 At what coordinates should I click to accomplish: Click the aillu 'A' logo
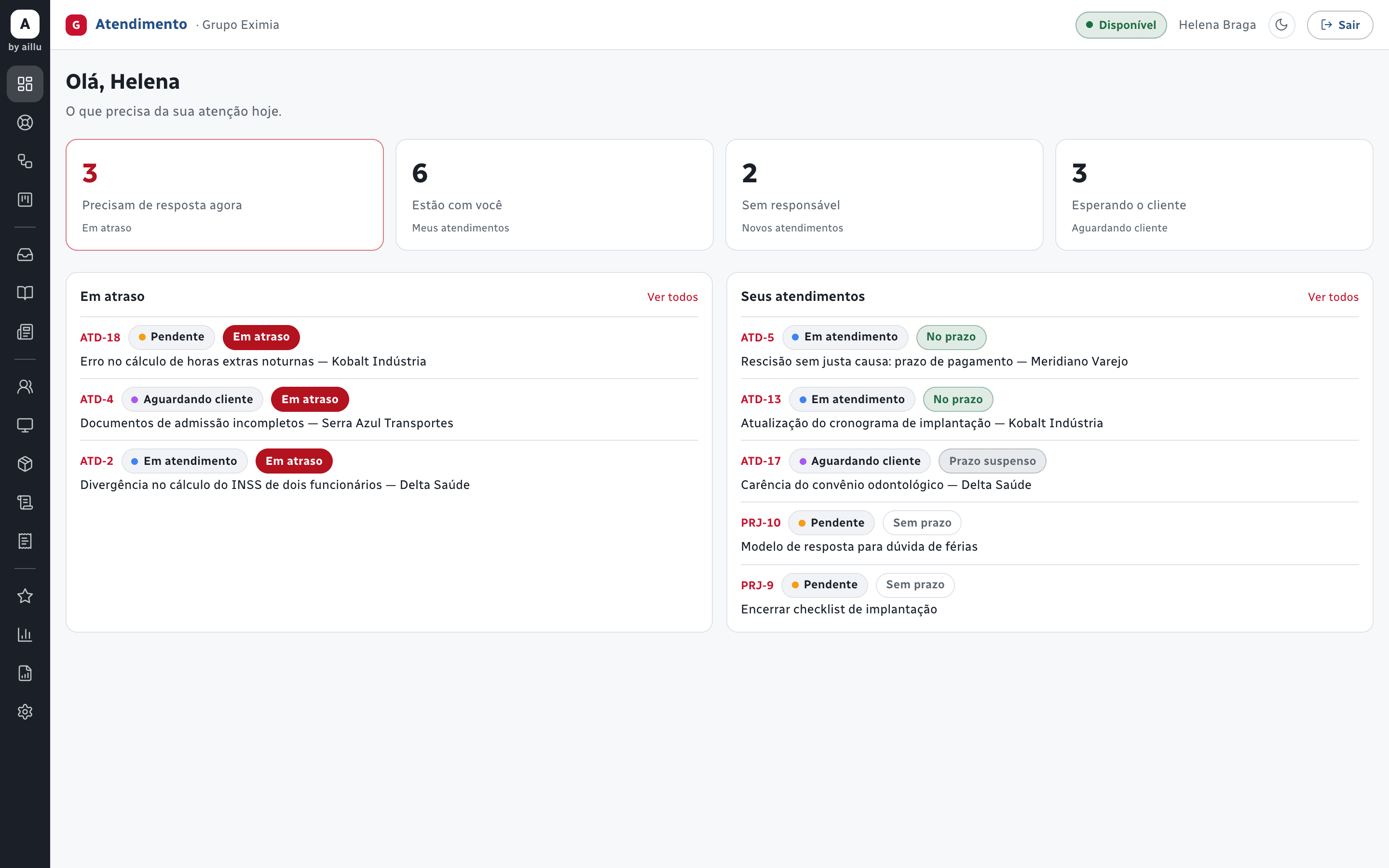tap(25, 24)
